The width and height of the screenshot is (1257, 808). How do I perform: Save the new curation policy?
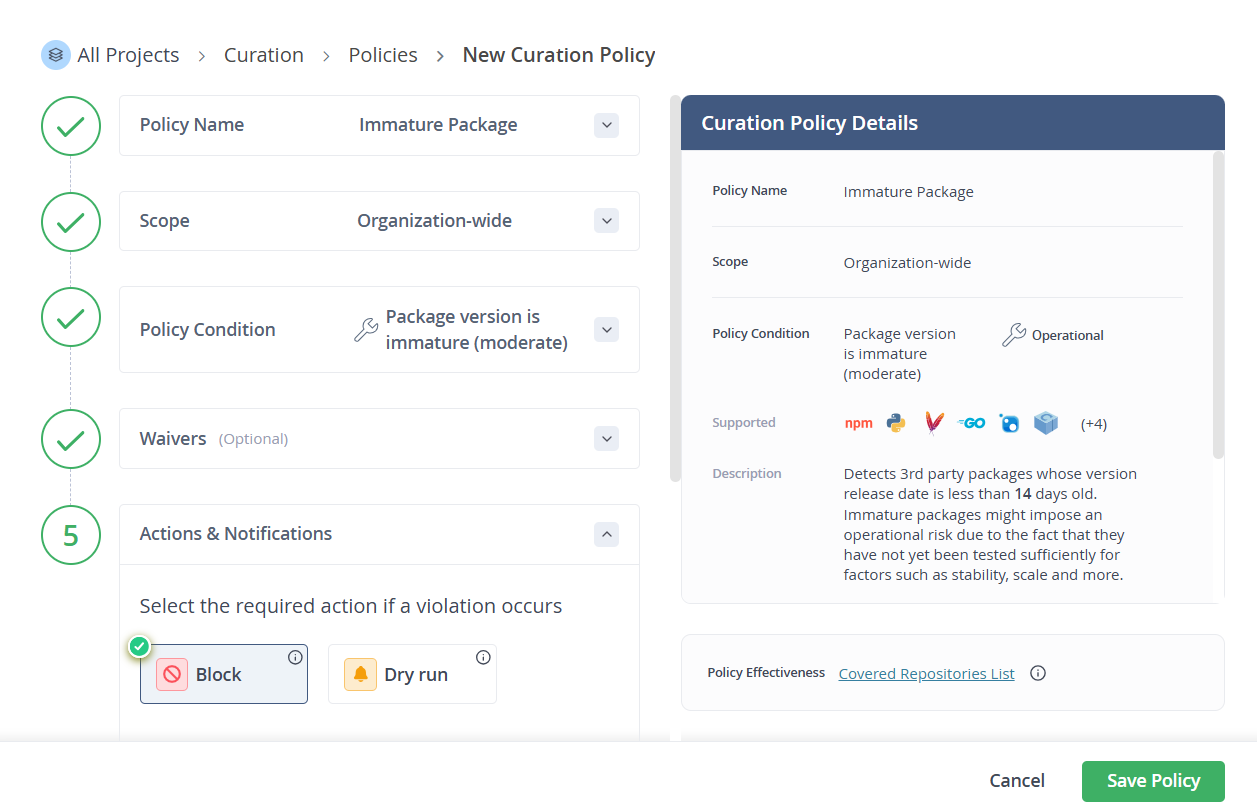point(1152,780)
